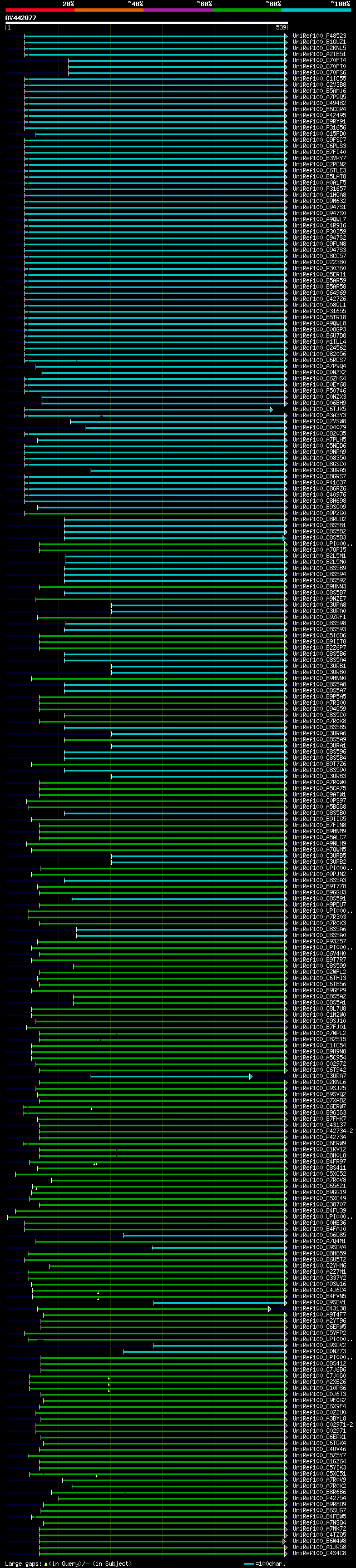Click the red 20% identity legend segment
Image resolution: width=356 pixels, height=1568 pixels.
point(39,10)
